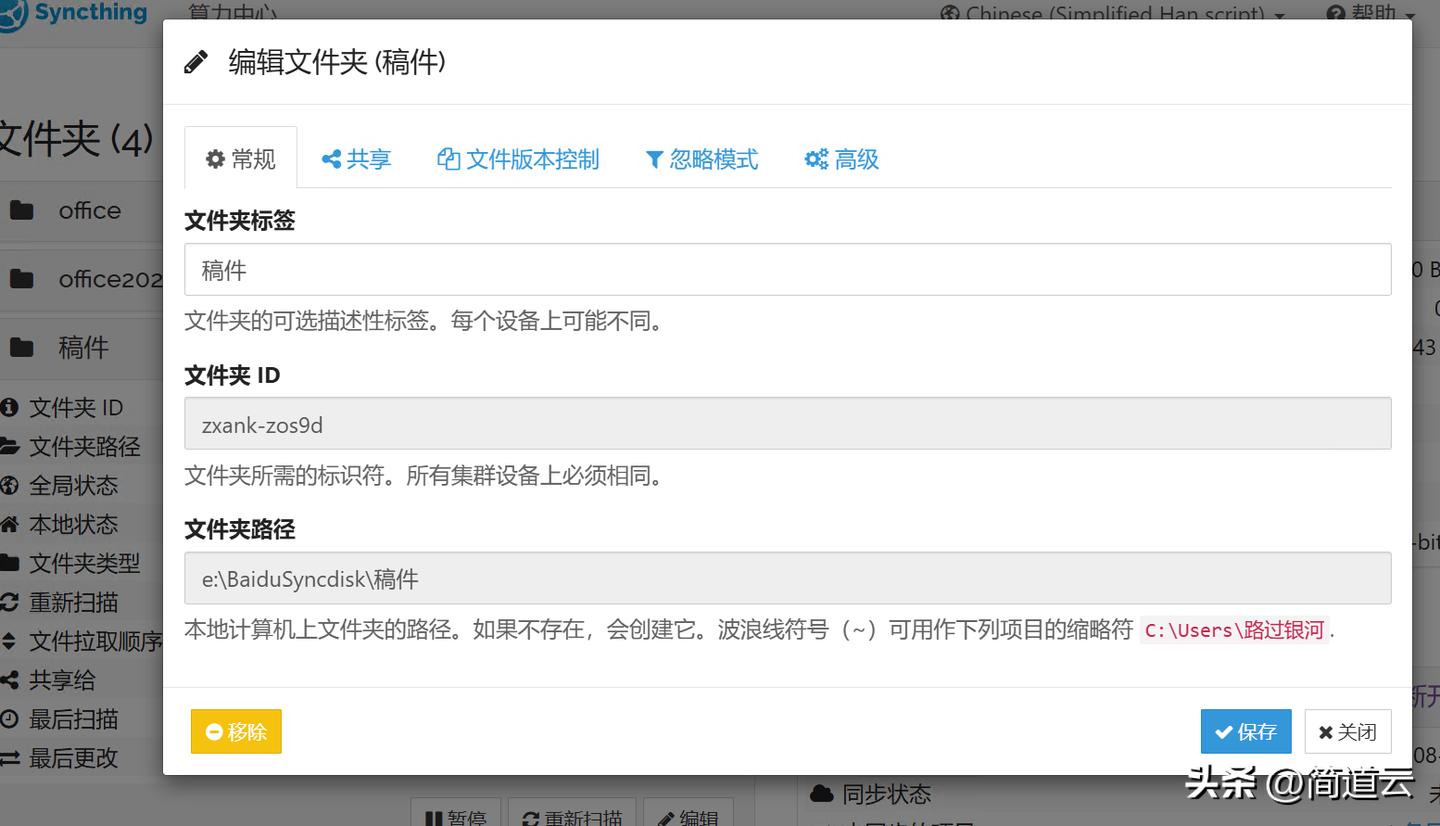Click the 文件夹标签 input field
Screen dimensions: 1440x826
(x=787, y=270)
